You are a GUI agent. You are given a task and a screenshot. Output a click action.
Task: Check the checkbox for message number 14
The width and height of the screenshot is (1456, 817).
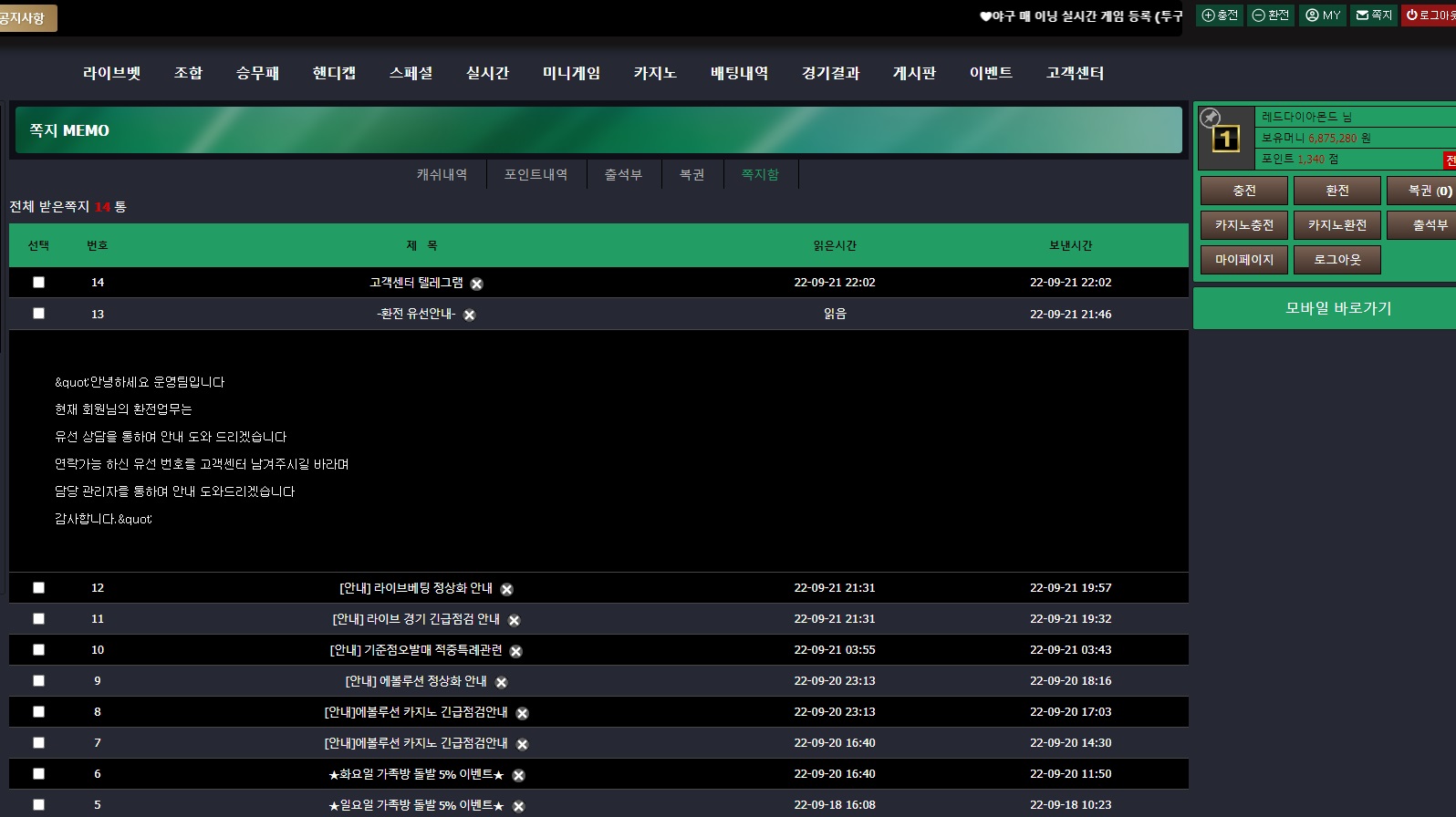38,283
